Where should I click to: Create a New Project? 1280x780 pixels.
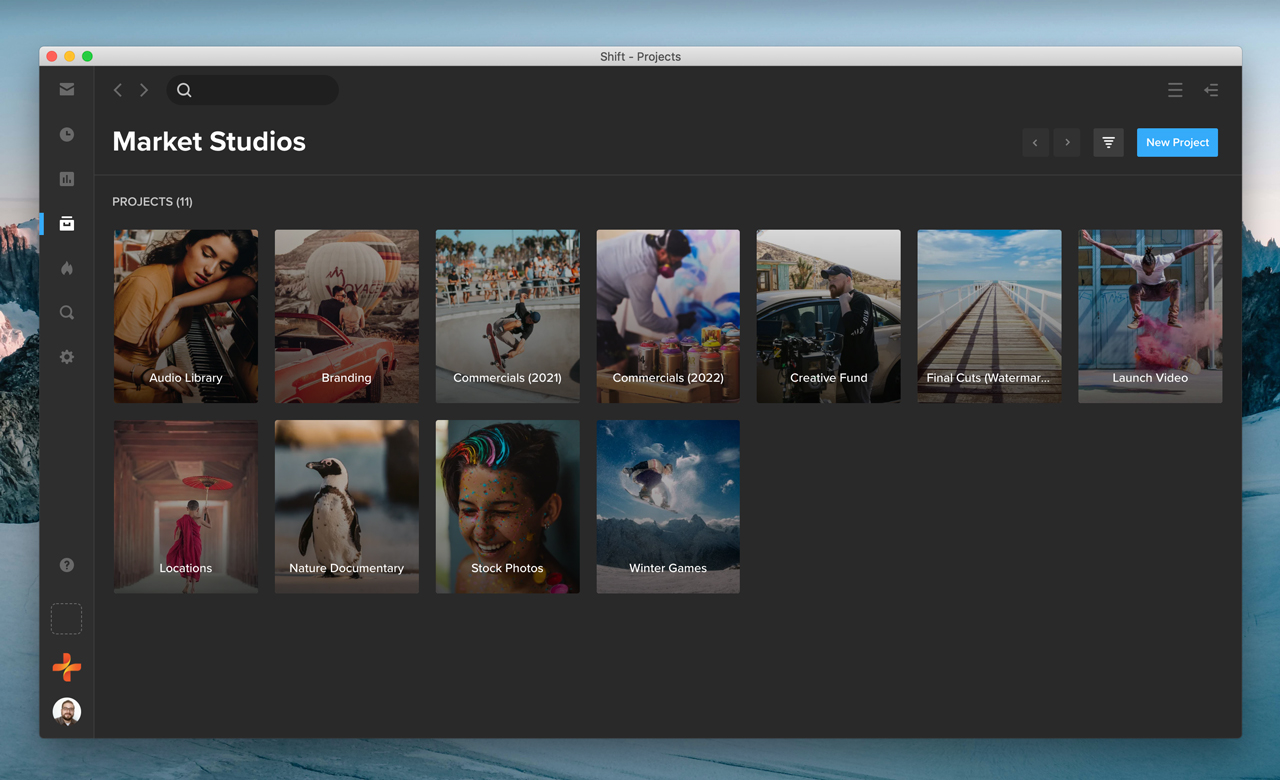point(1177,143)
